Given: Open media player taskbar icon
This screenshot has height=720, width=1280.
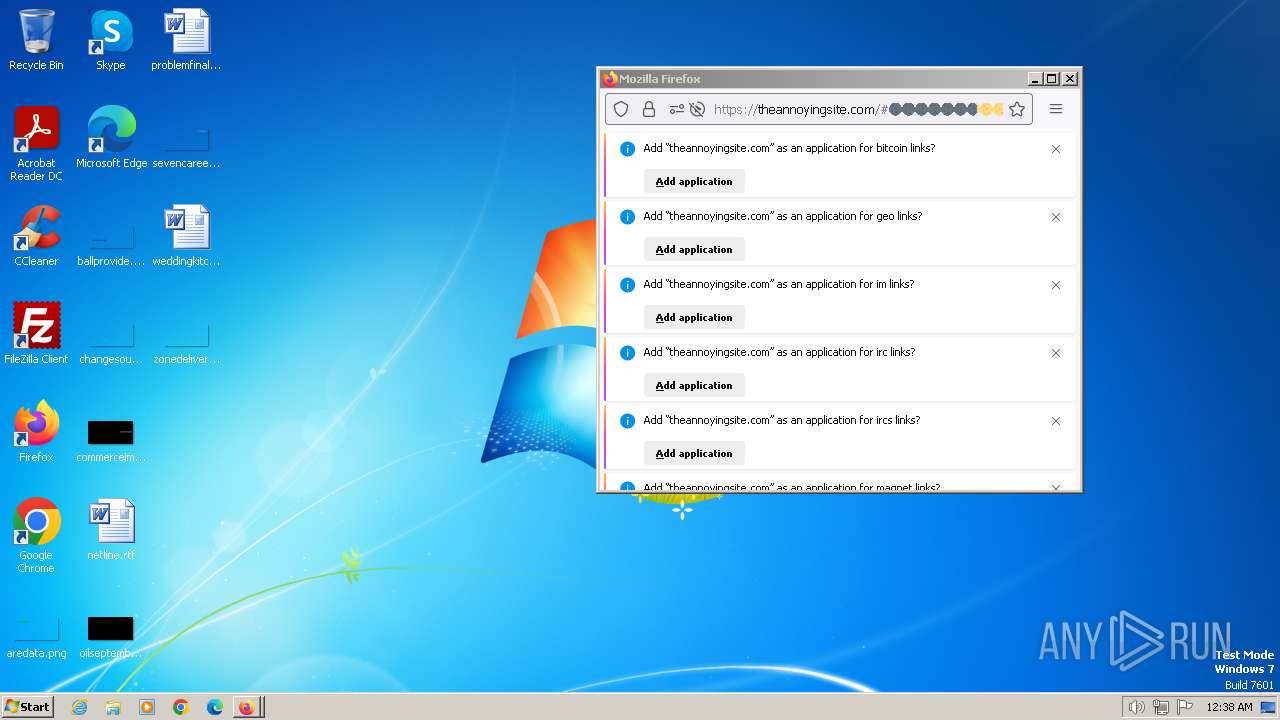Looking at the screenshot, I should coord(147,707).
